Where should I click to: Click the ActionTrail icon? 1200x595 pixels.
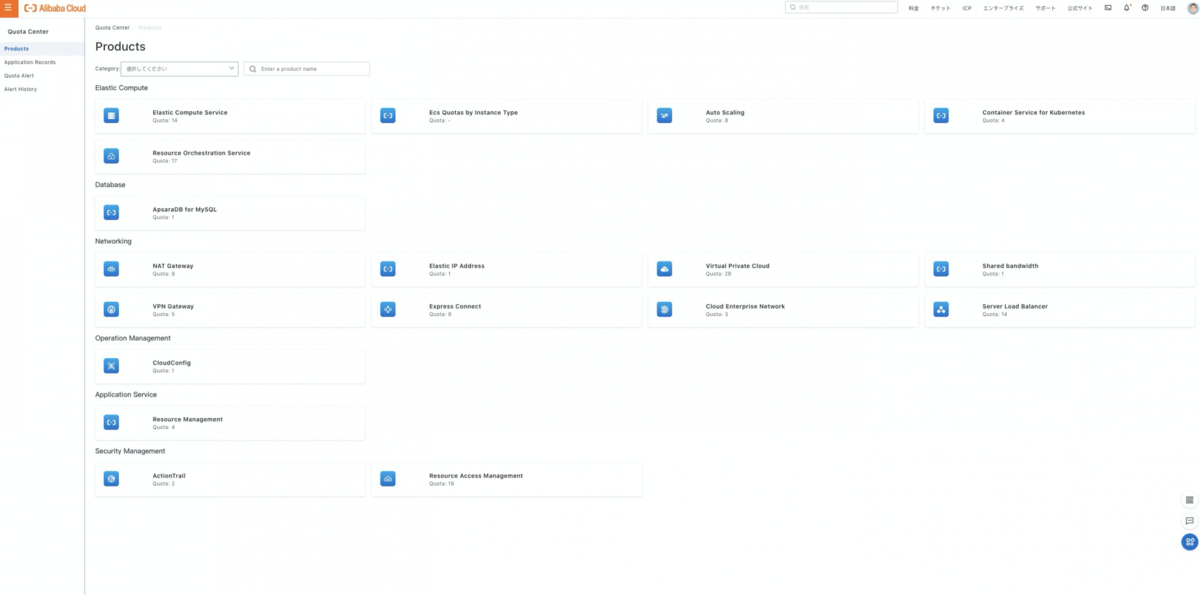tap(112, 479)
